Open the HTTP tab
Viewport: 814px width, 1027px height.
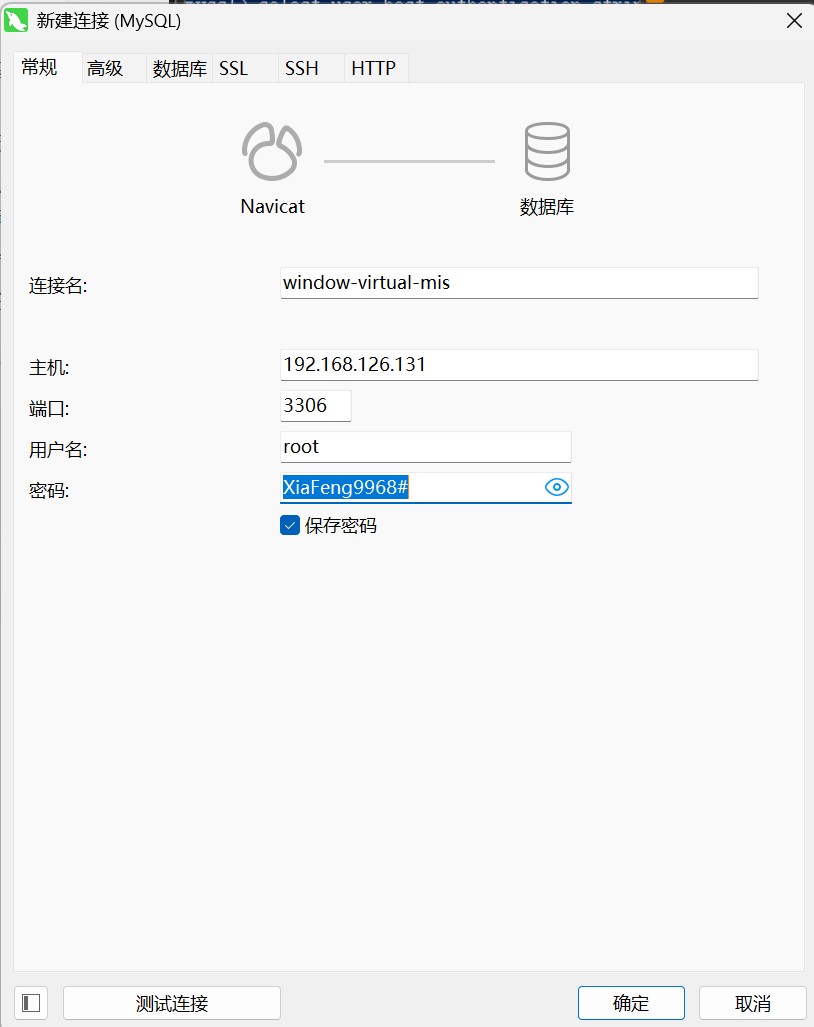[x=377, y=68]
